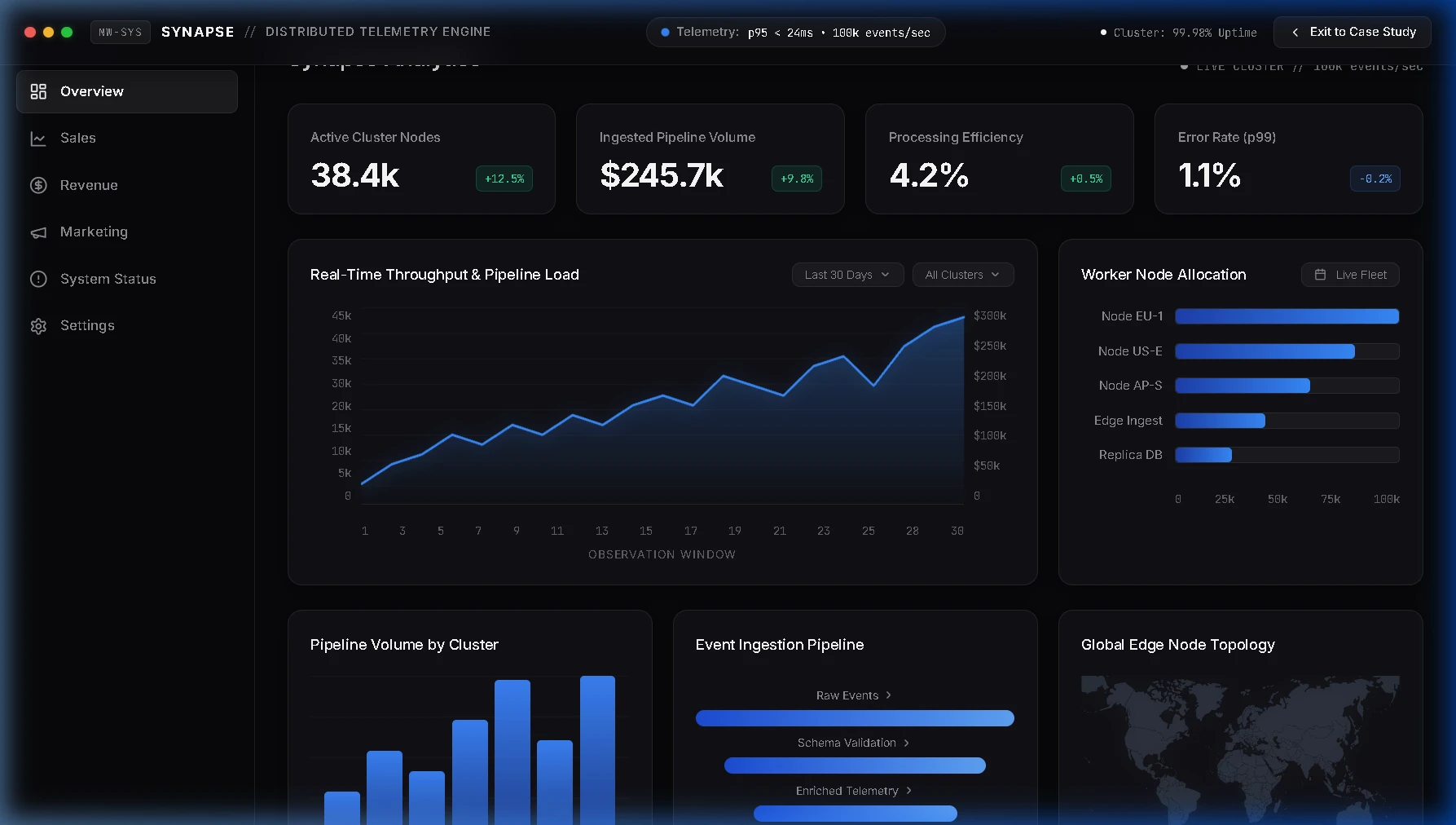Click the Raw Events pipeline bar
Image resolution: width=1456 pixels, height=825 pixels.
click(x=855, y=718)
